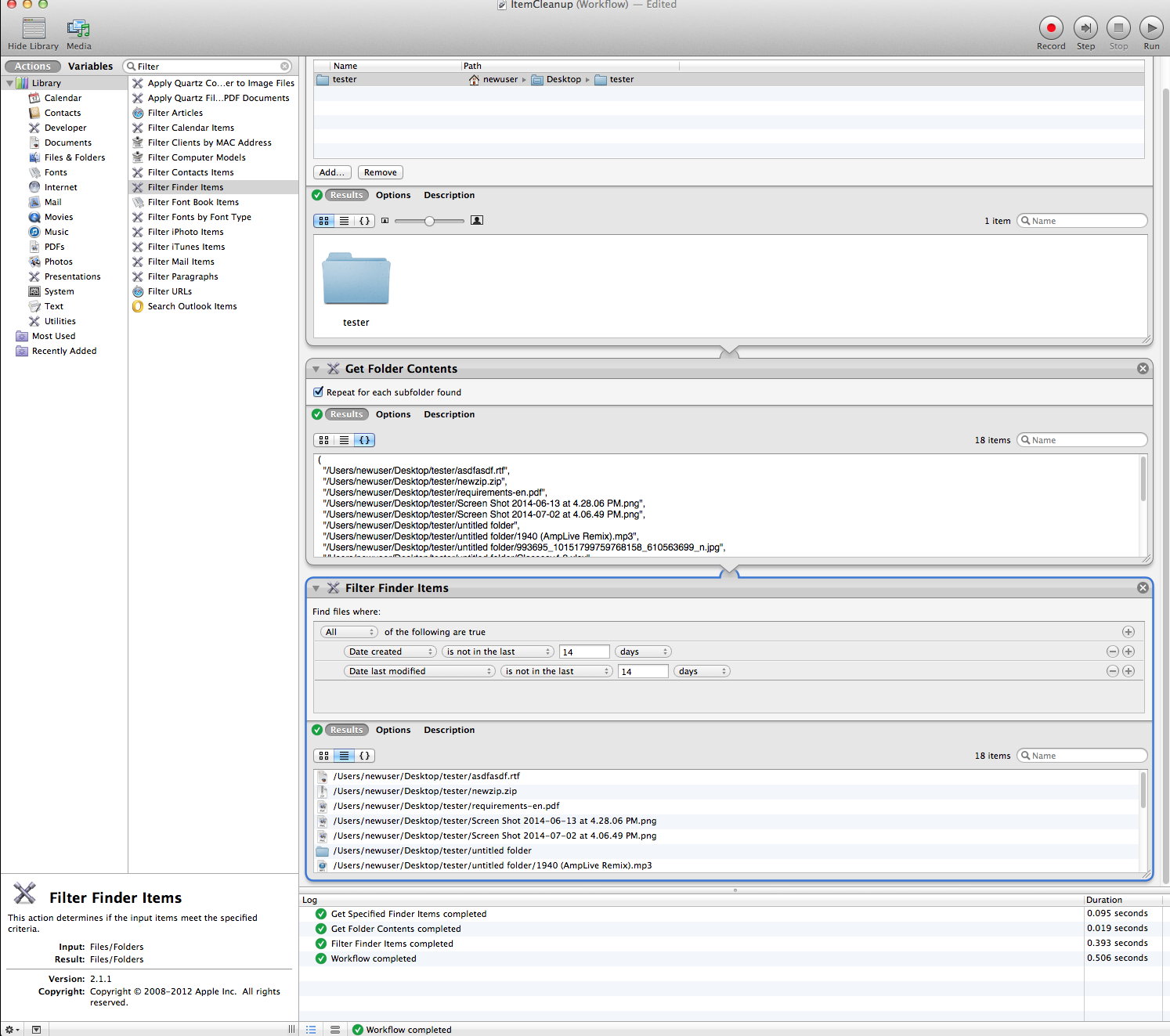This screenshot has width=1170, height=1036.
Task: Select Calendar in the library list
Action: 63,98
